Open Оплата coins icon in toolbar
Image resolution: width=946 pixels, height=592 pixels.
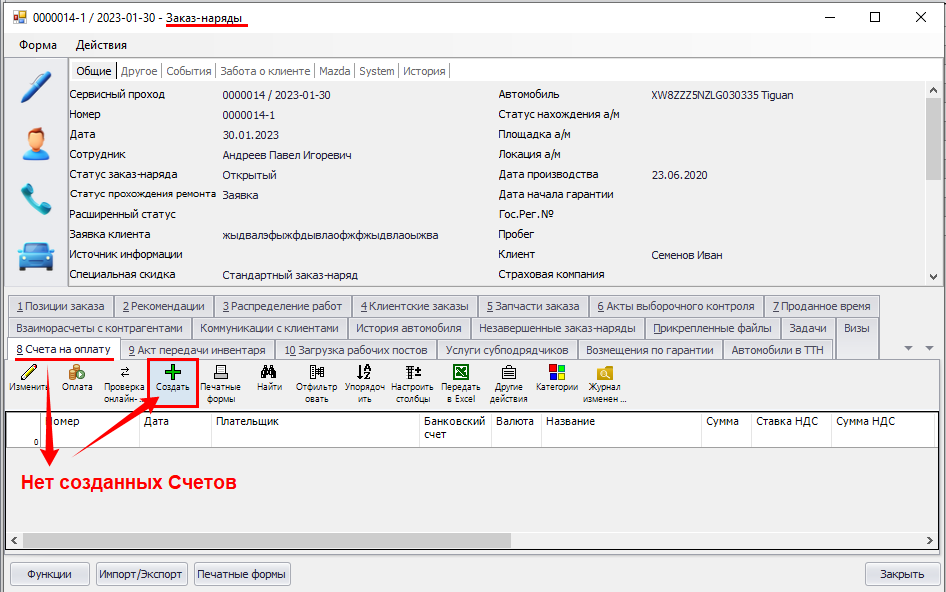pos(76,373)
